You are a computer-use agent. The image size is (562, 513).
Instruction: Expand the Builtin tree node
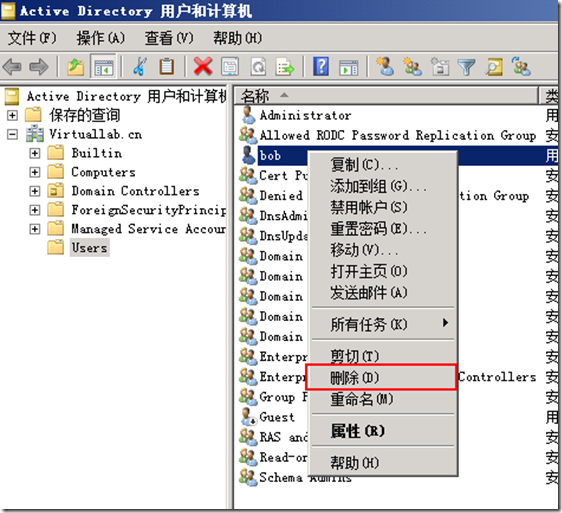coord(34,153)
